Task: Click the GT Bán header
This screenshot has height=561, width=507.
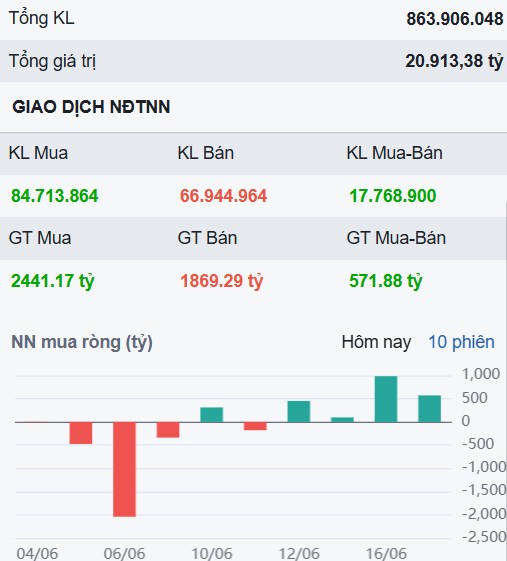Action: pyautogui.click(x=207, y=238)
